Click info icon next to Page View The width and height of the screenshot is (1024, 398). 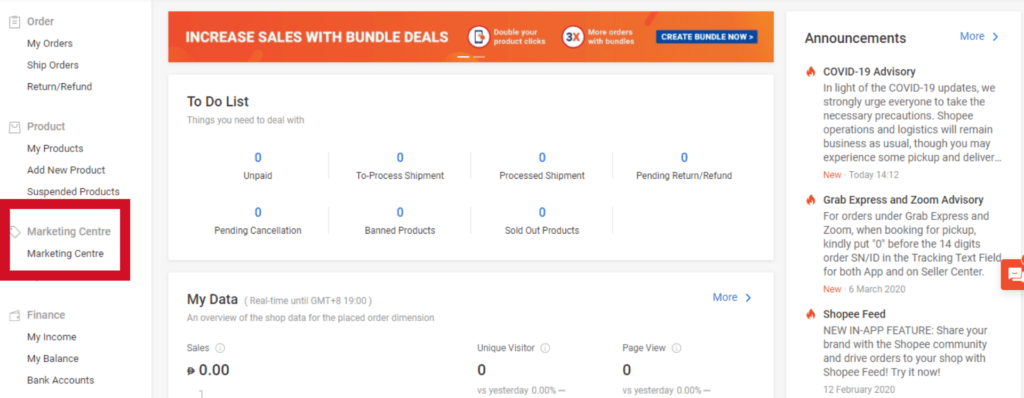[677, 348]
